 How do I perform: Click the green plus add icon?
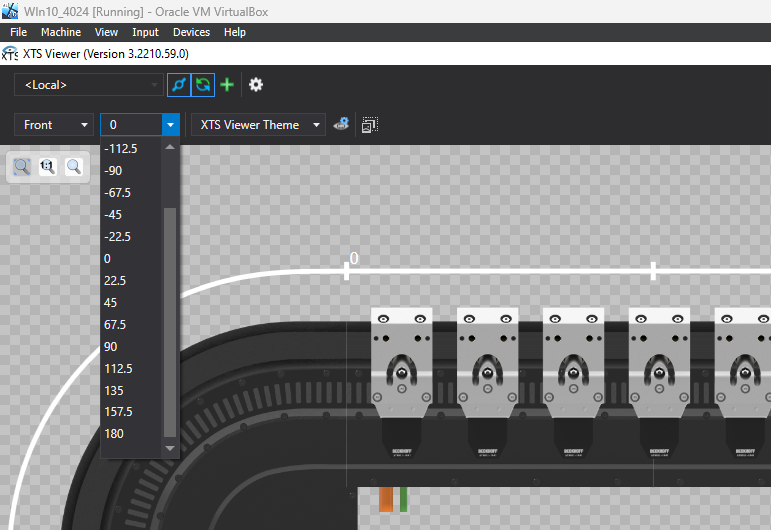click(227, 85)
